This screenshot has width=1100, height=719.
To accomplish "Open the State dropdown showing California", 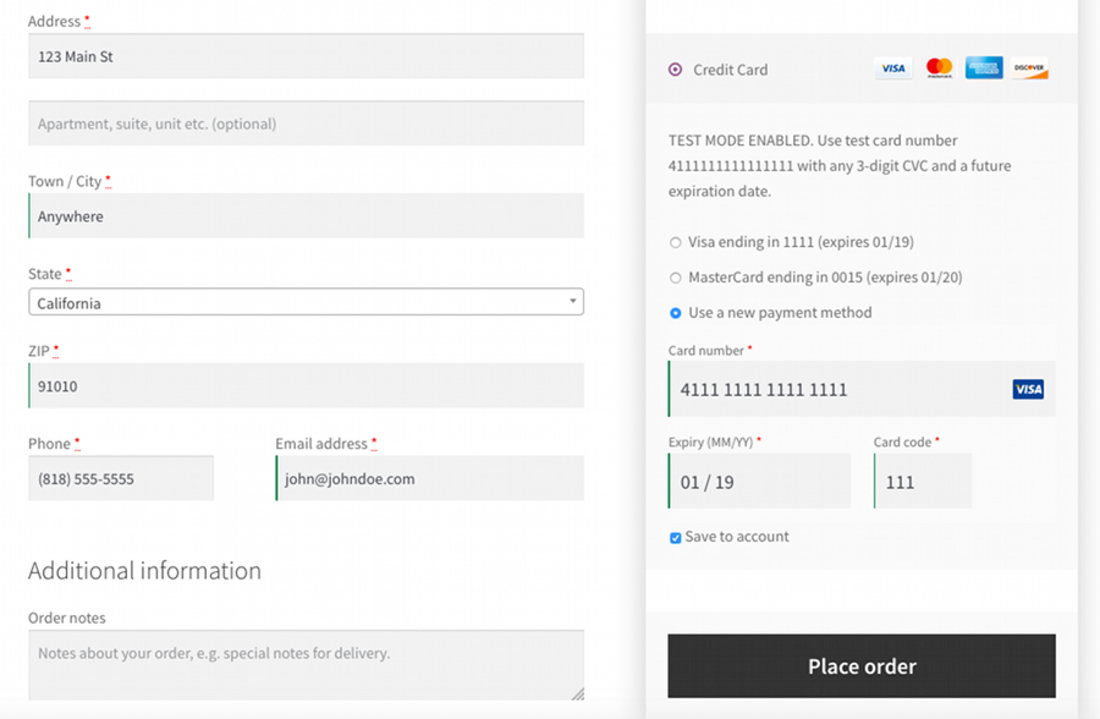I will click(306, 302).
